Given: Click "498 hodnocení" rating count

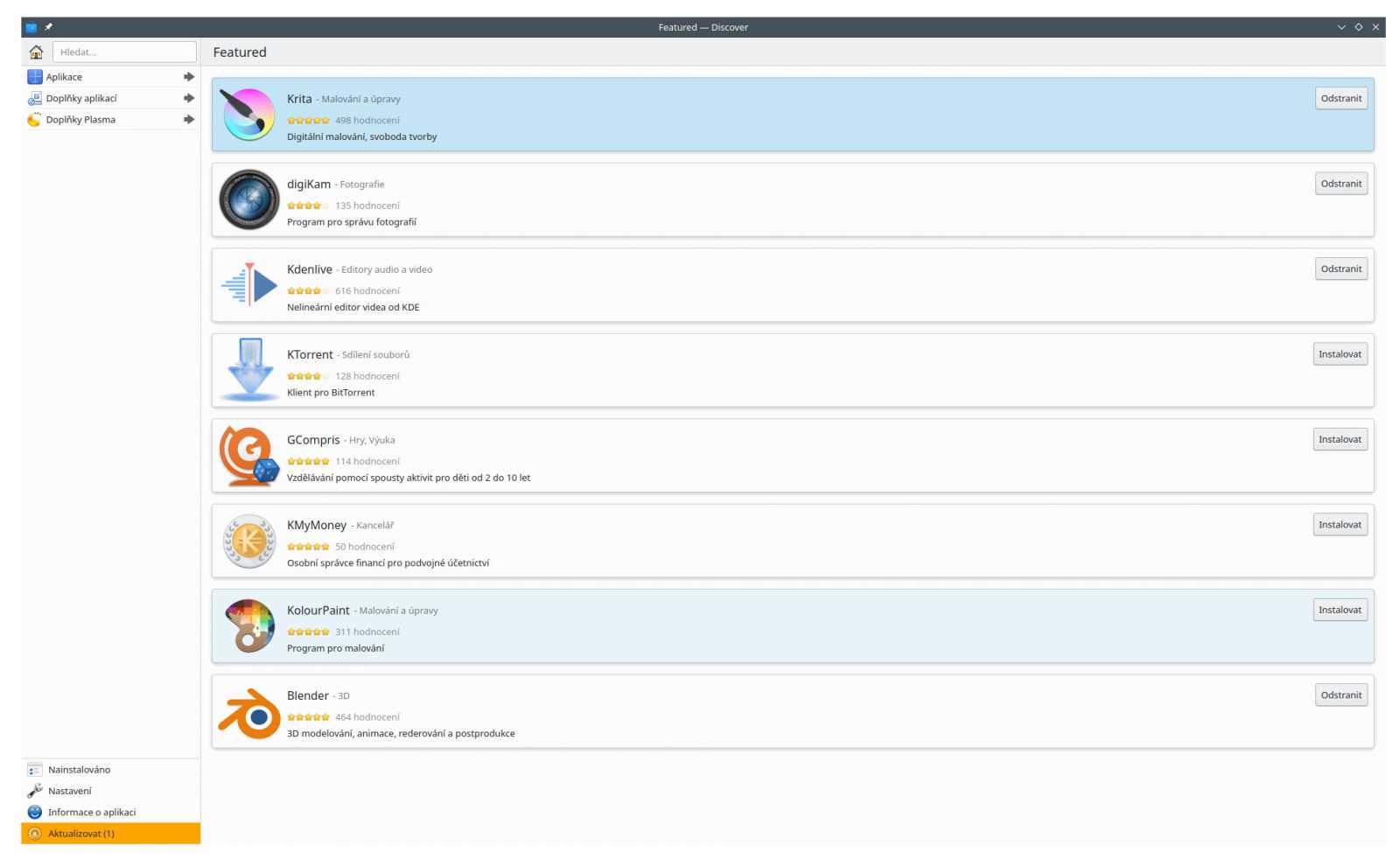Looking at the screenshot, I should (x=367, y=121).
